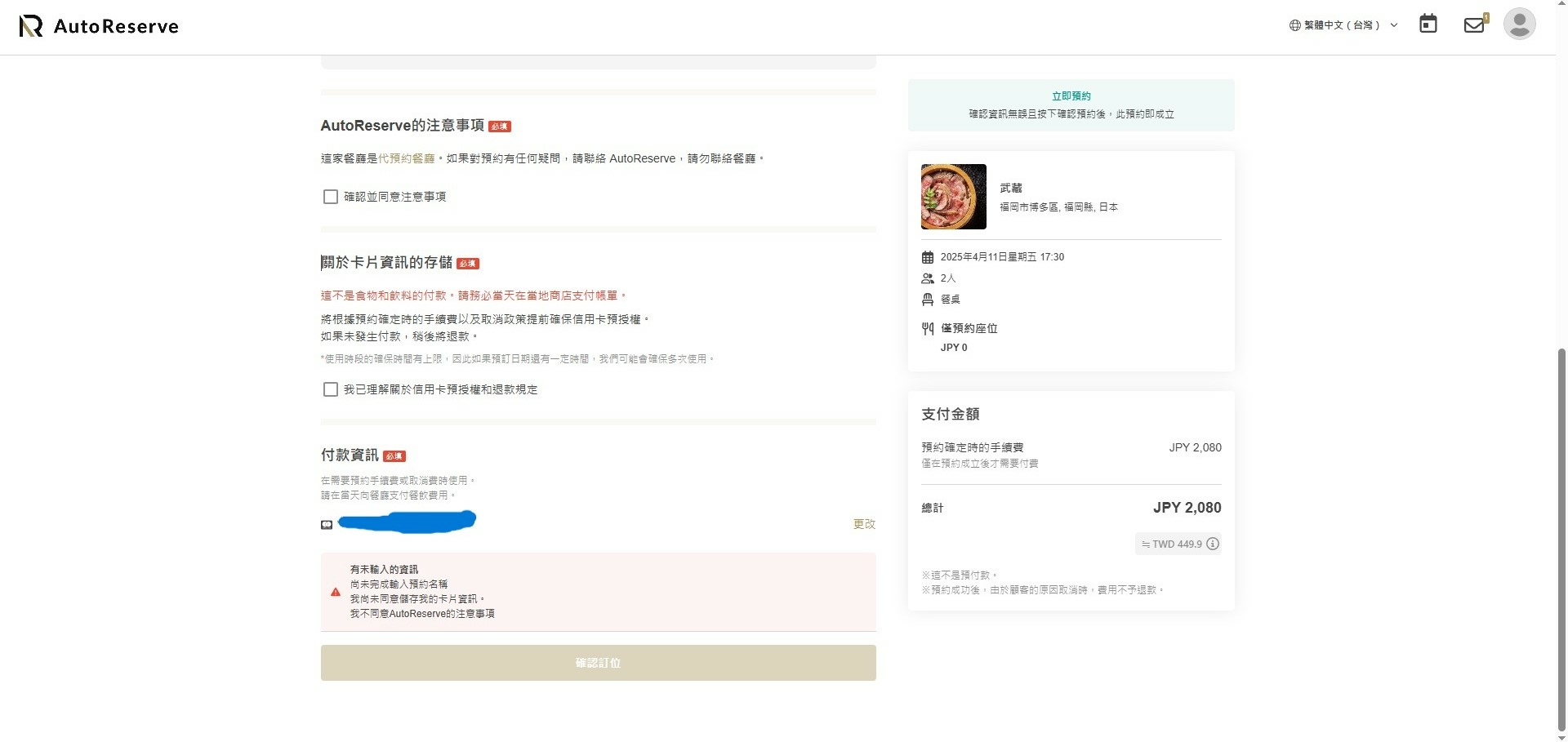The image size is (1568, 742).
Task: Open the user profile avatar
Action: (1520, 24)
